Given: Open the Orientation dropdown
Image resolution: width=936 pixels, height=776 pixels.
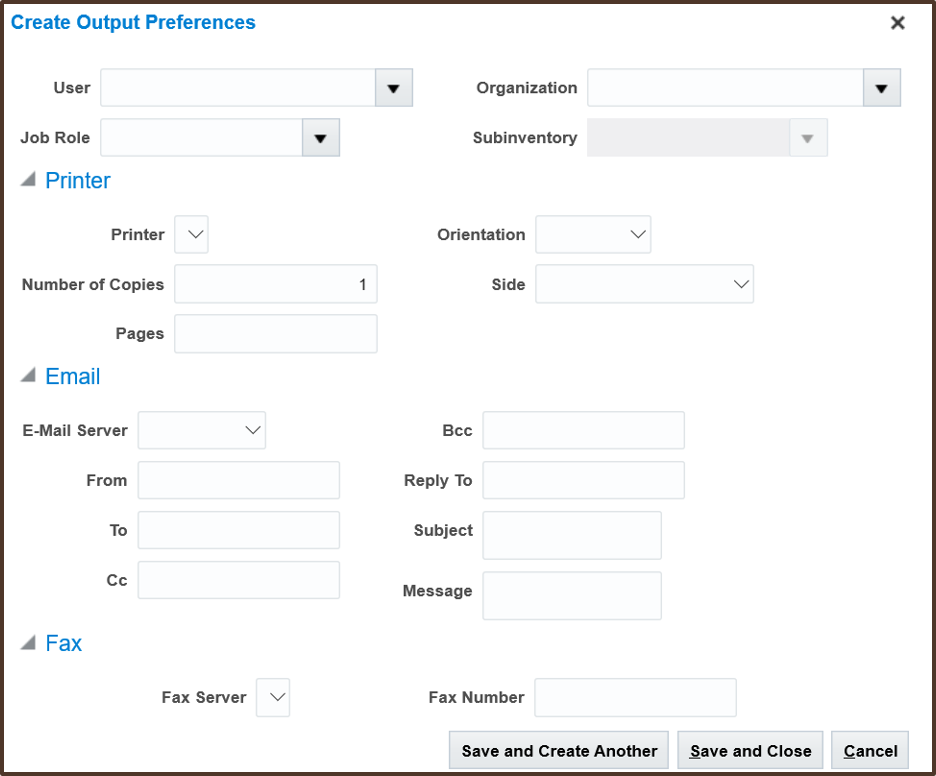Looking at the screenshot, I should pyautogui.click(x=594, y=235).
